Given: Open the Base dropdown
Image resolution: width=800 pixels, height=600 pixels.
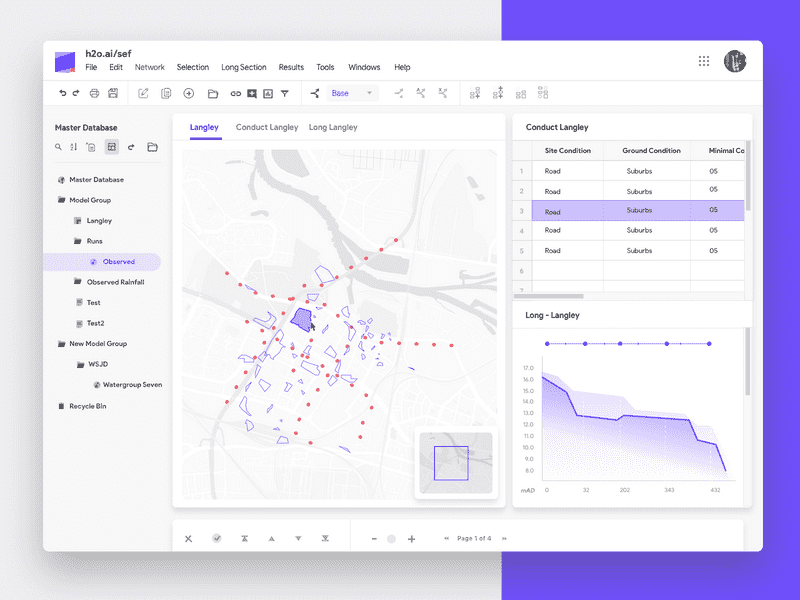Looking at the screenshot, I should point(352,93).
